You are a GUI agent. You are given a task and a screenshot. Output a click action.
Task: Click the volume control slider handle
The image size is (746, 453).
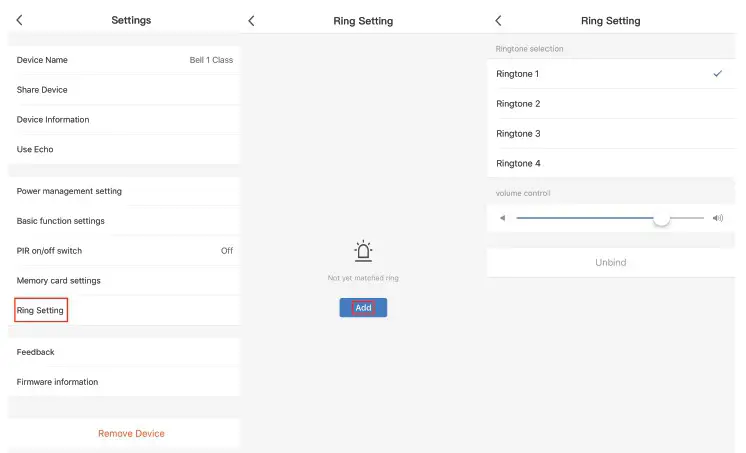(661, 218)
